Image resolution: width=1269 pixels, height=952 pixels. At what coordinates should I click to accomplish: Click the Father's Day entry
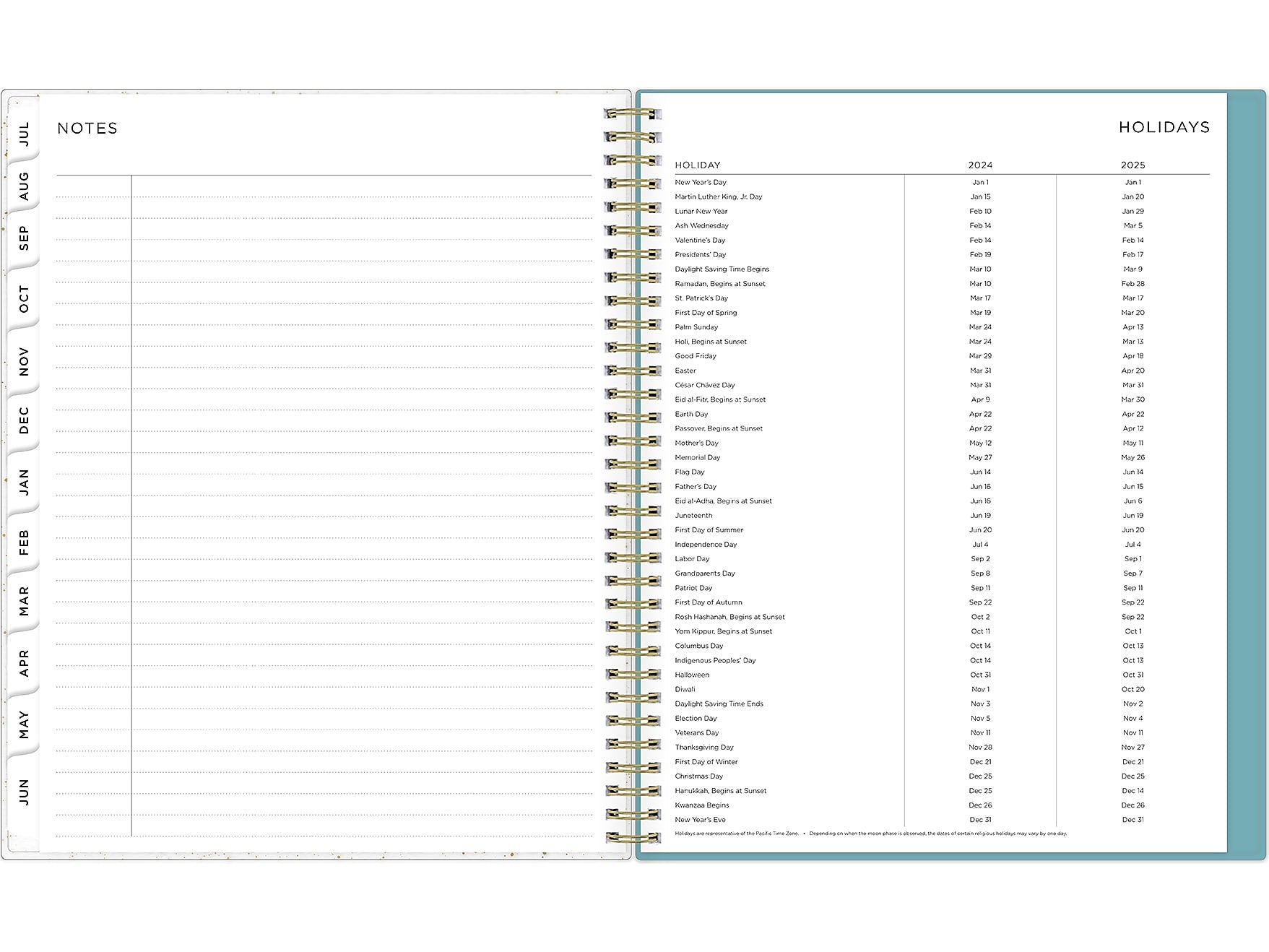pyautogui.click(x=696, y=486)
